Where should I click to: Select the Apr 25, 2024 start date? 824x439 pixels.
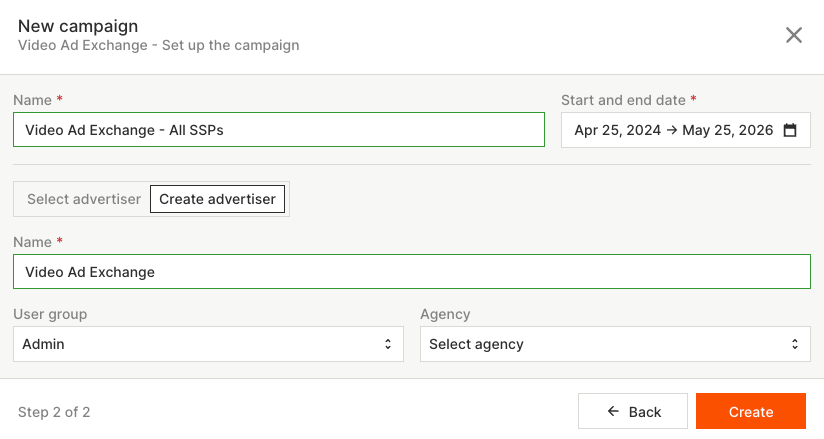pyautogui.click(x=617, y=130)
